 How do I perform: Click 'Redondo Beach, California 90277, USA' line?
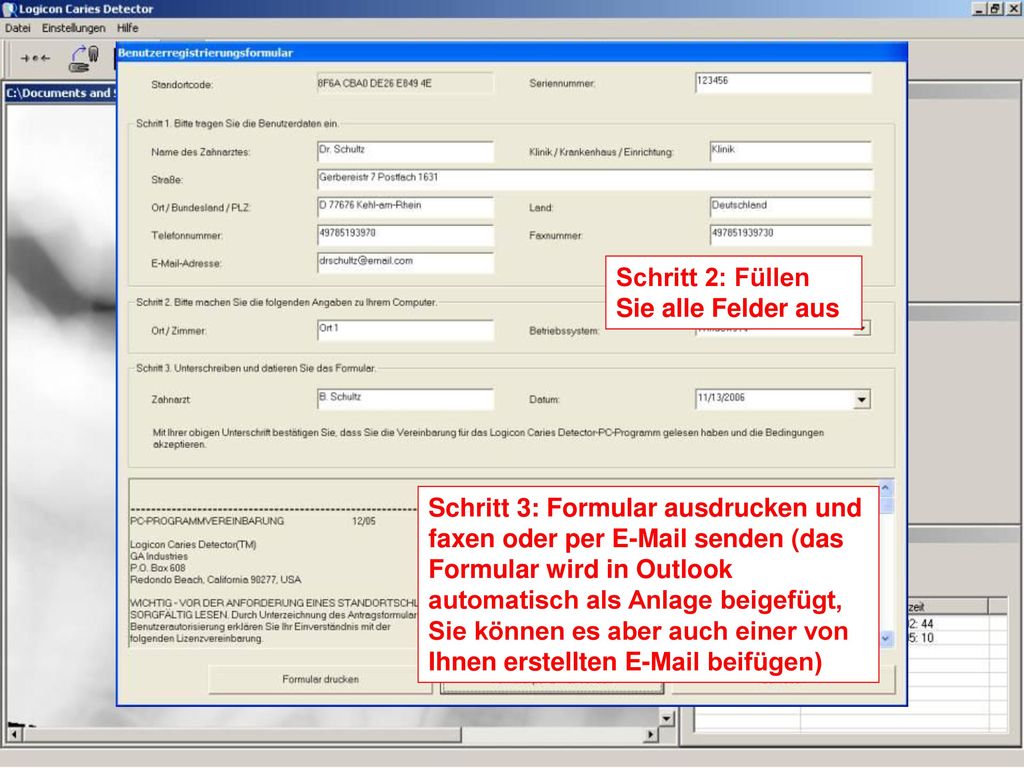[x=216, y=580]
